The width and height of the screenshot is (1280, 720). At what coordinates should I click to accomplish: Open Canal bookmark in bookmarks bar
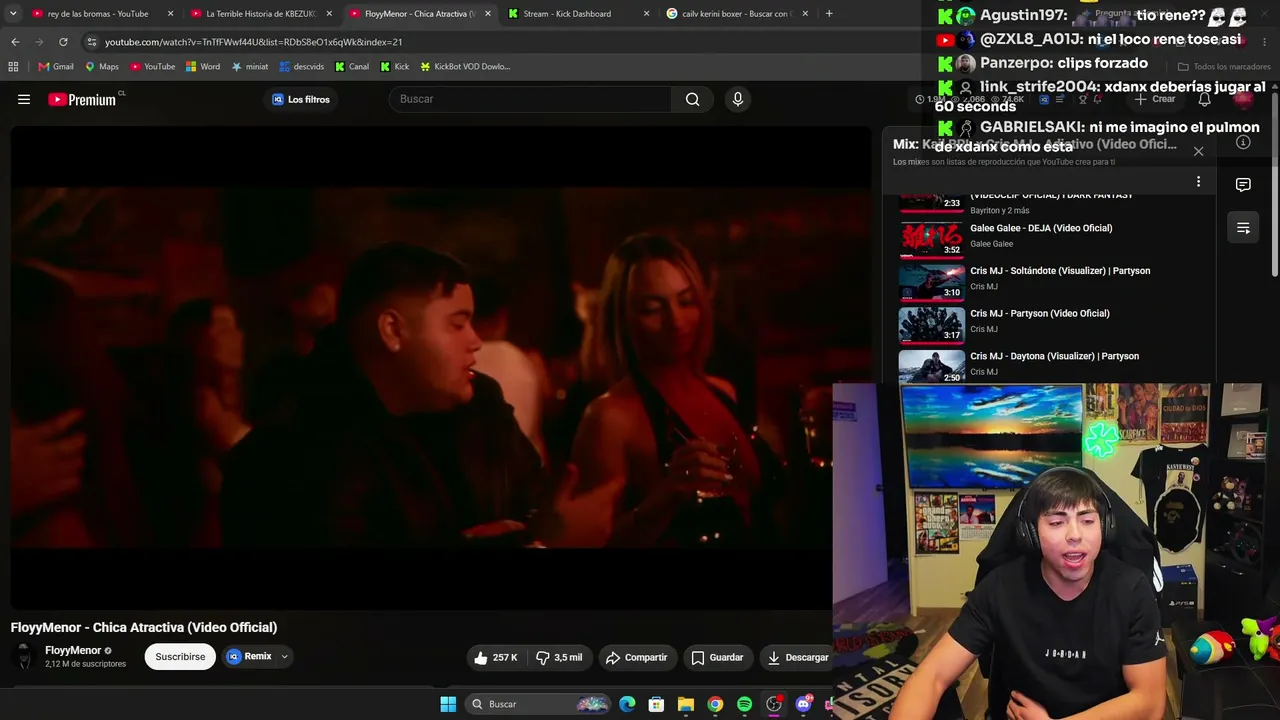point(352,67)
